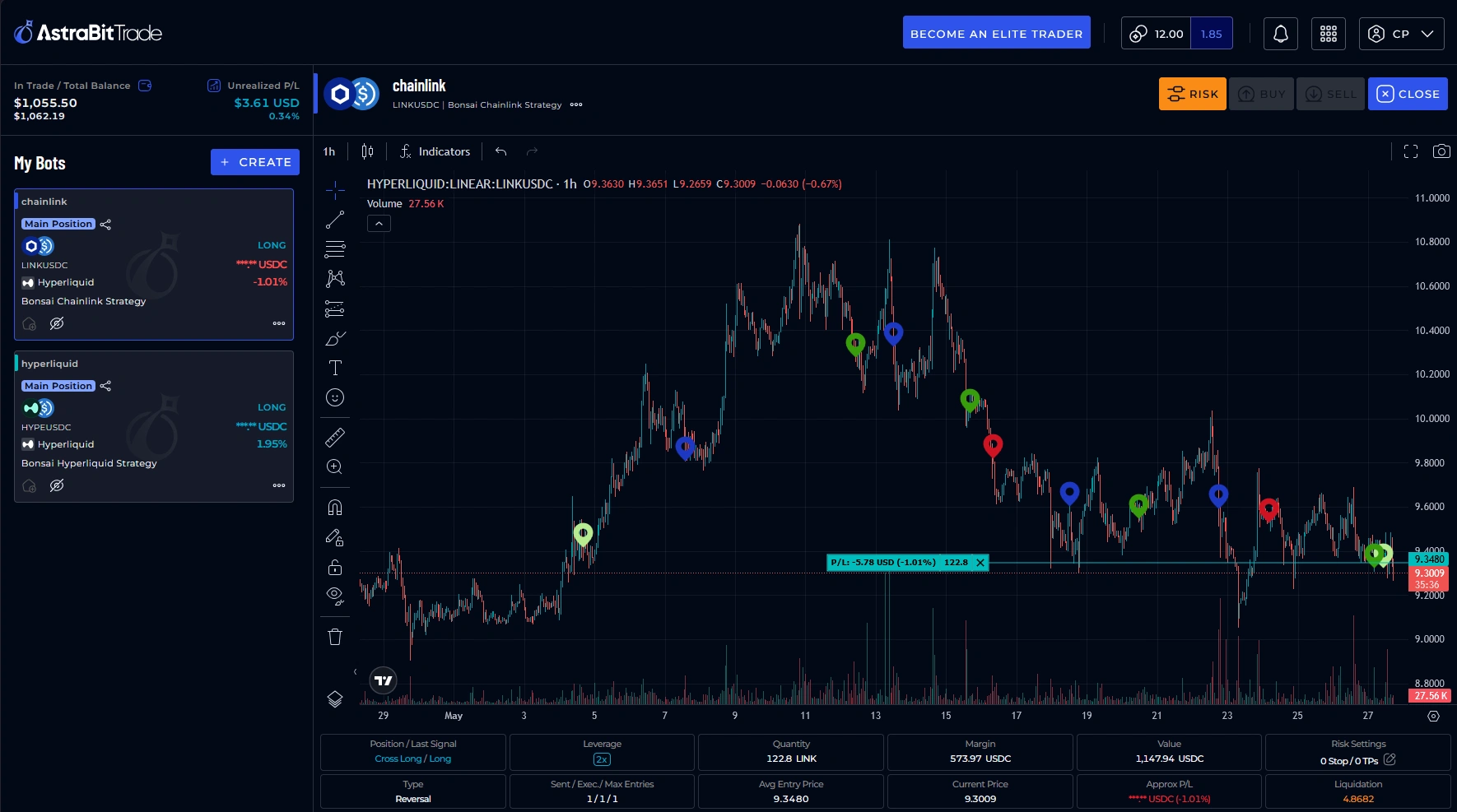The height and width of the screenshot is (812, 1457).
Task: Share the chainlink bot Main Position
Action: pos(105,224)
